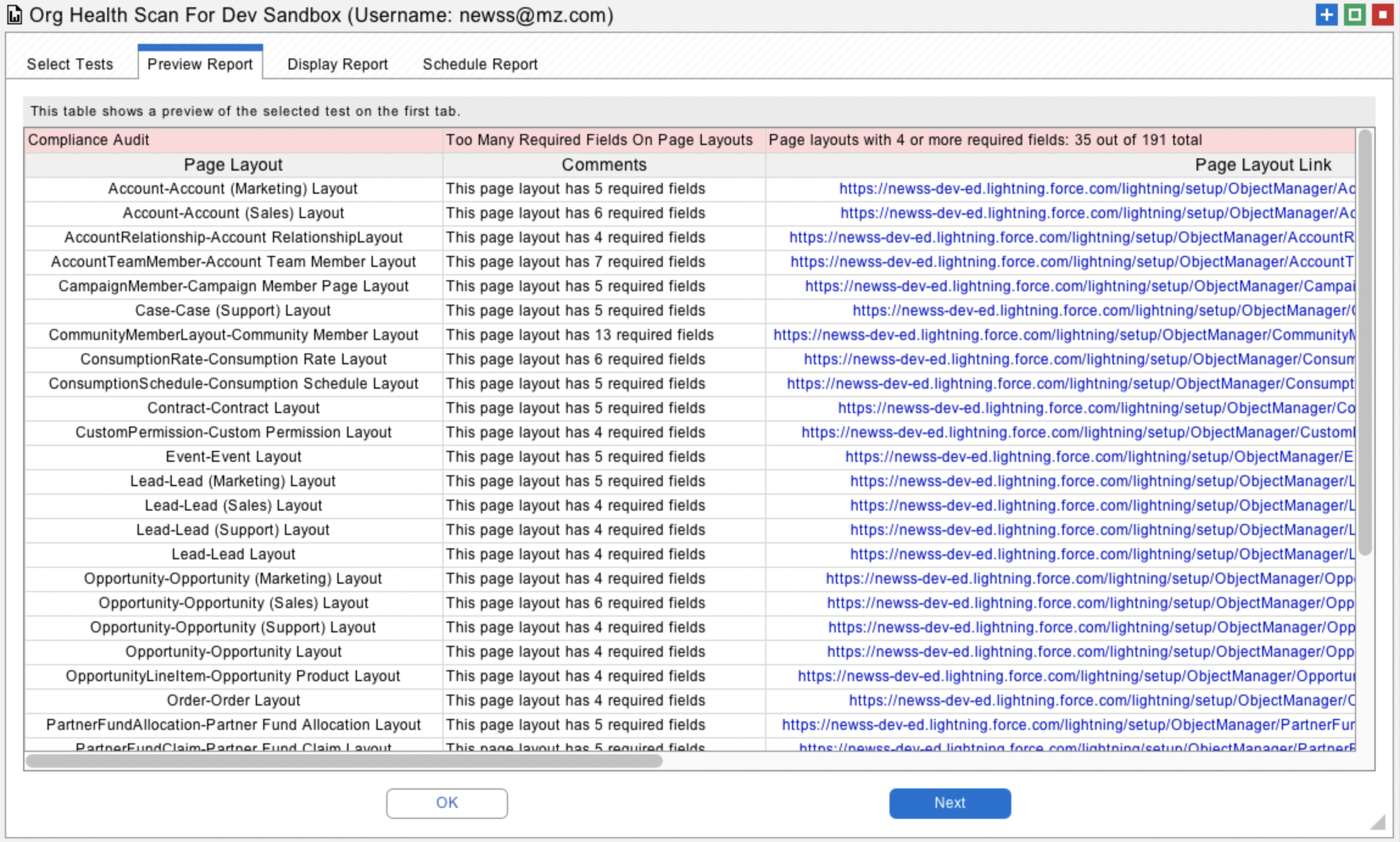Click the blue Next button
Viewport: 1400px width, 842px height.
pyautogui.click(x=950, y=803)
